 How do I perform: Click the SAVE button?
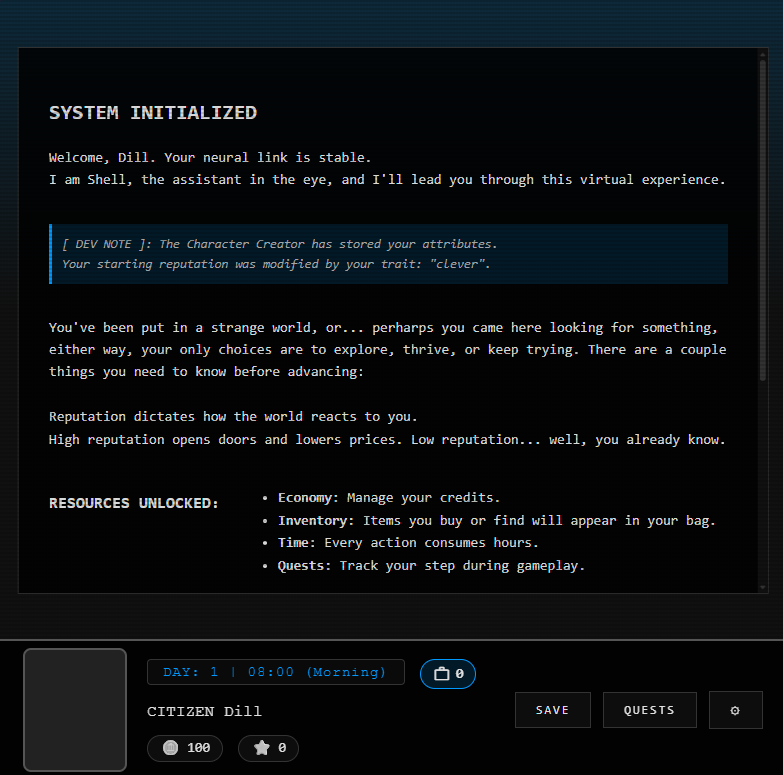(x=552, y=710)
